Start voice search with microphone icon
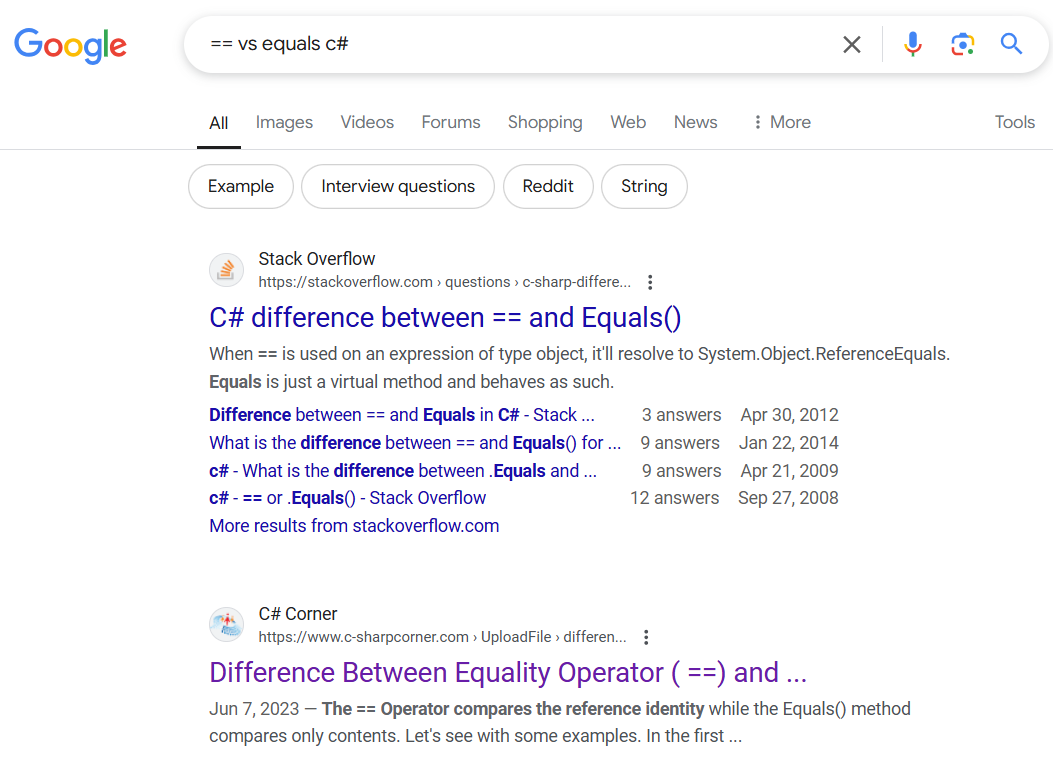Image resolution: width=1053 pixels, height=778 pixels. click(x=912, y=44)
